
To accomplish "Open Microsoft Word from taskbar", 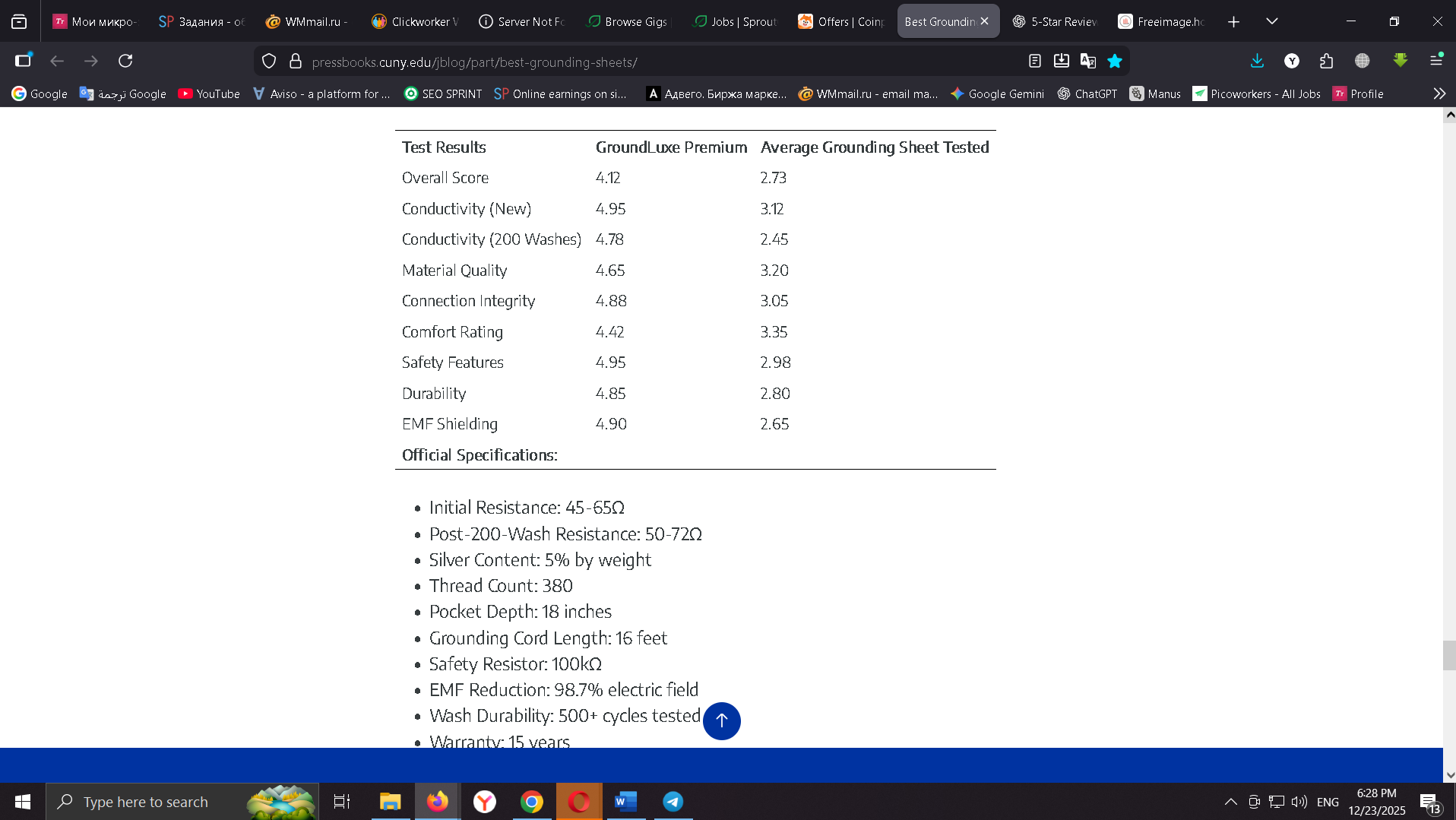I will [x=626, y=802].
